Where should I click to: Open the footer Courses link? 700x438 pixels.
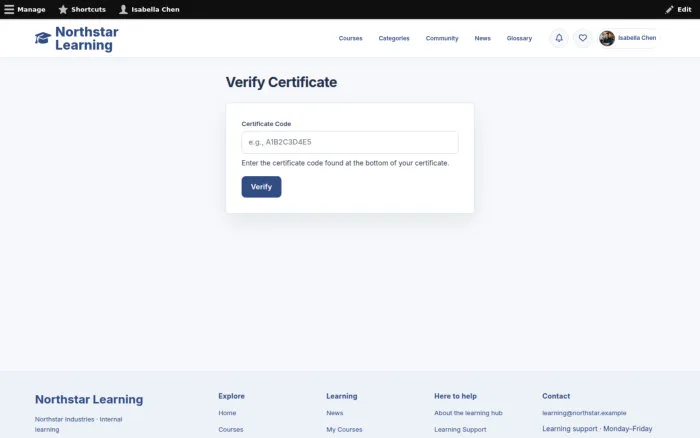[x=231, y=430]
